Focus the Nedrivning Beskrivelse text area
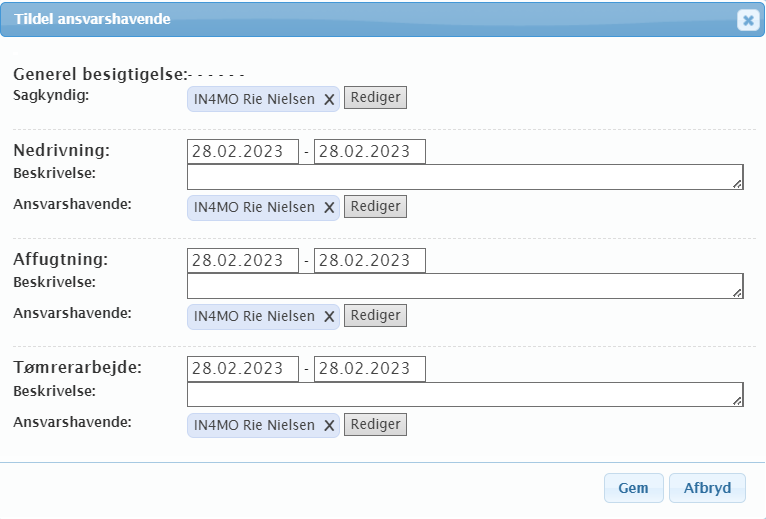 pos(464,177)
